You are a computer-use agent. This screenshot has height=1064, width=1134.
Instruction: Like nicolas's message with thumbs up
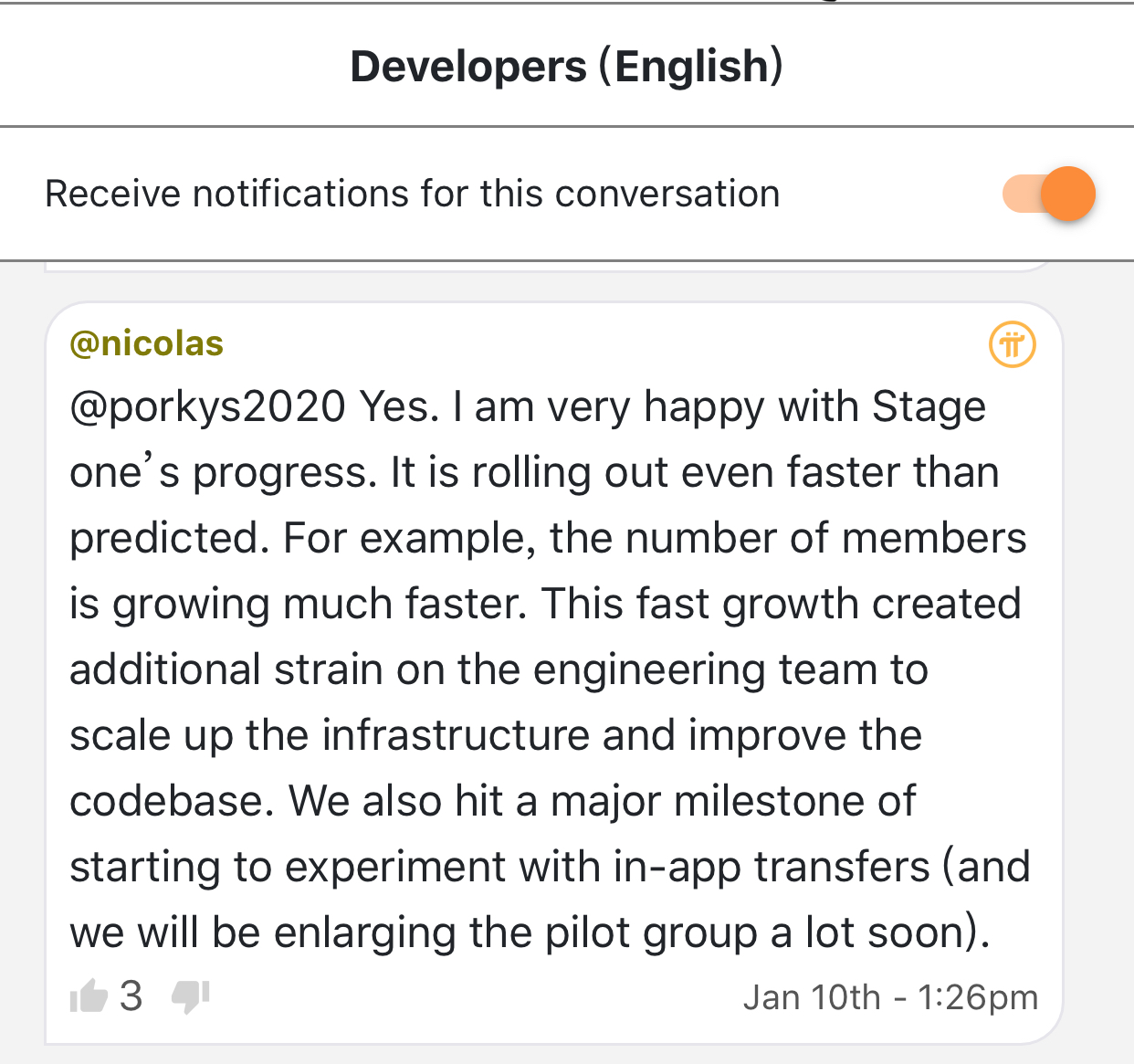[x=89, y=996]
